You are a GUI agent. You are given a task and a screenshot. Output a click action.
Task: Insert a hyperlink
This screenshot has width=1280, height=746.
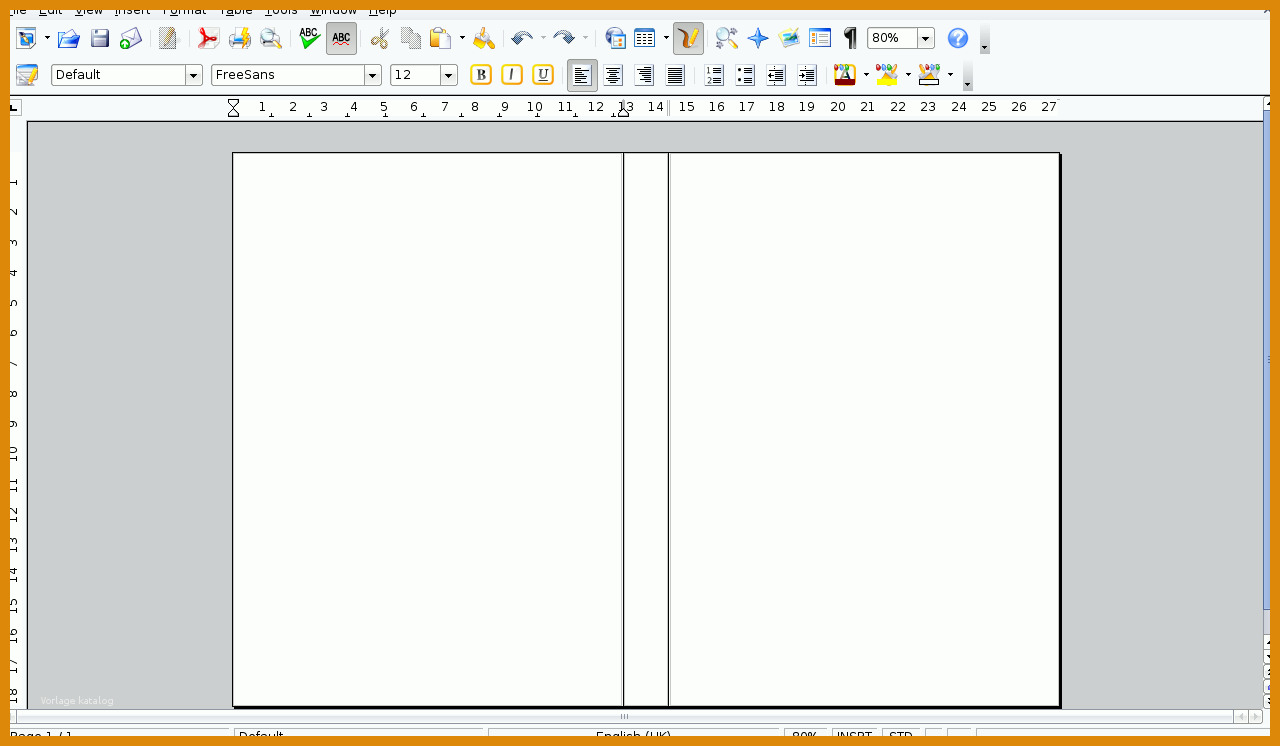[616, 38]
